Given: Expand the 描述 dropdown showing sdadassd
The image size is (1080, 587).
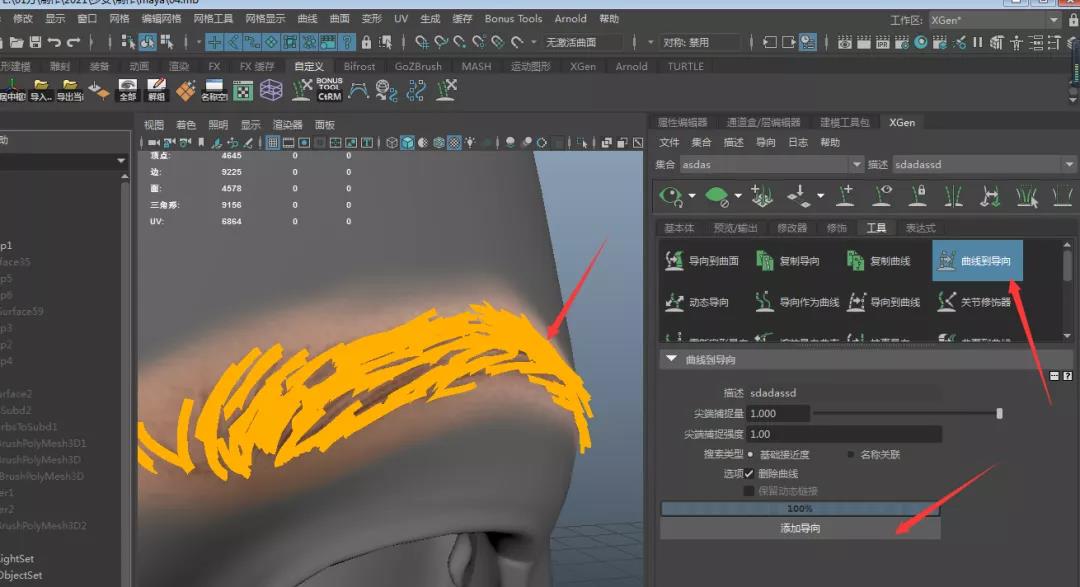Looking at the screenshot, I should [983, 164].
